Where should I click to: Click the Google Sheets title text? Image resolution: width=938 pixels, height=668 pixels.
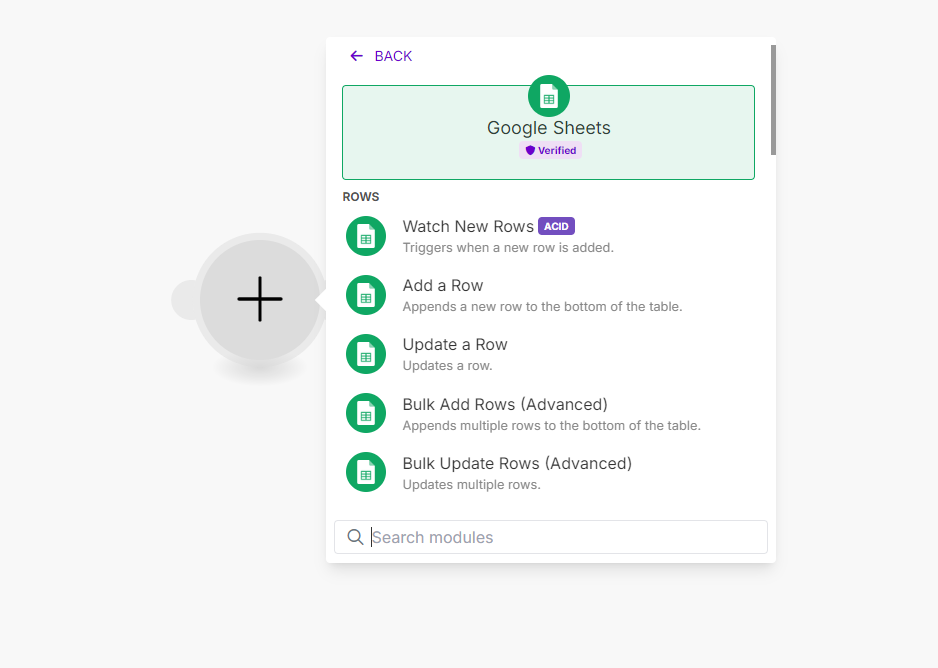point(549,128)
